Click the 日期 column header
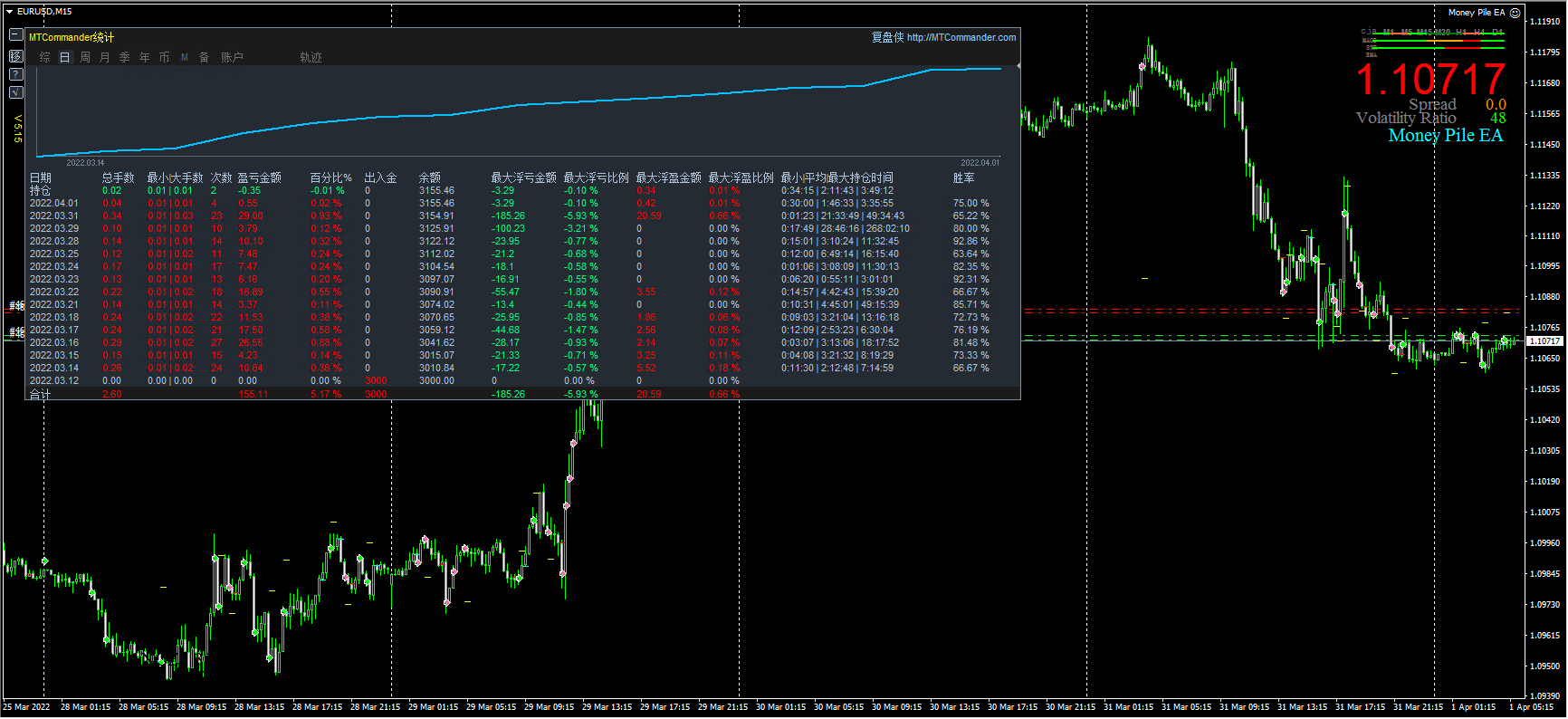The height and width of the screenshot is (719, 1568). [41, 177]
